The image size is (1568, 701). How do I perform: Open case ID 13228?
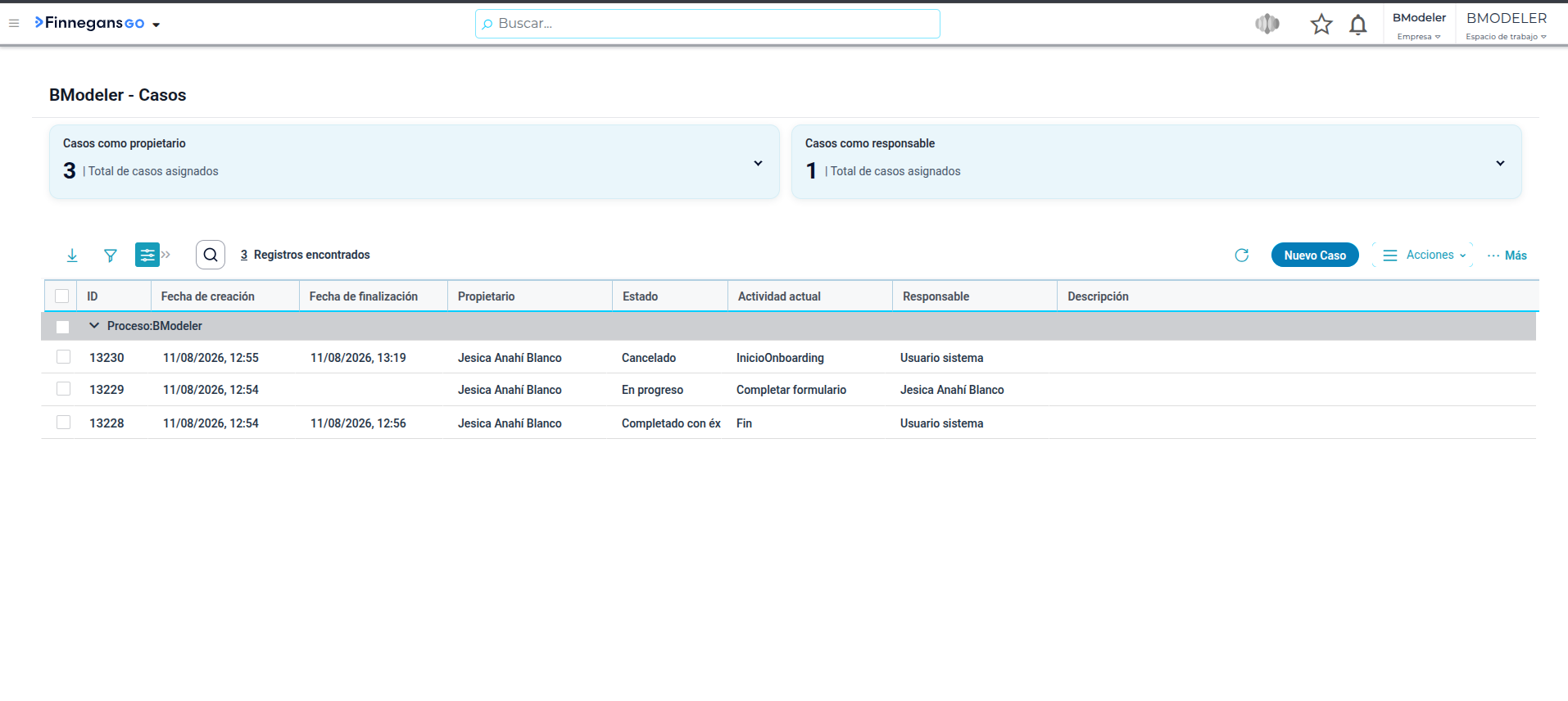[106, 423]
